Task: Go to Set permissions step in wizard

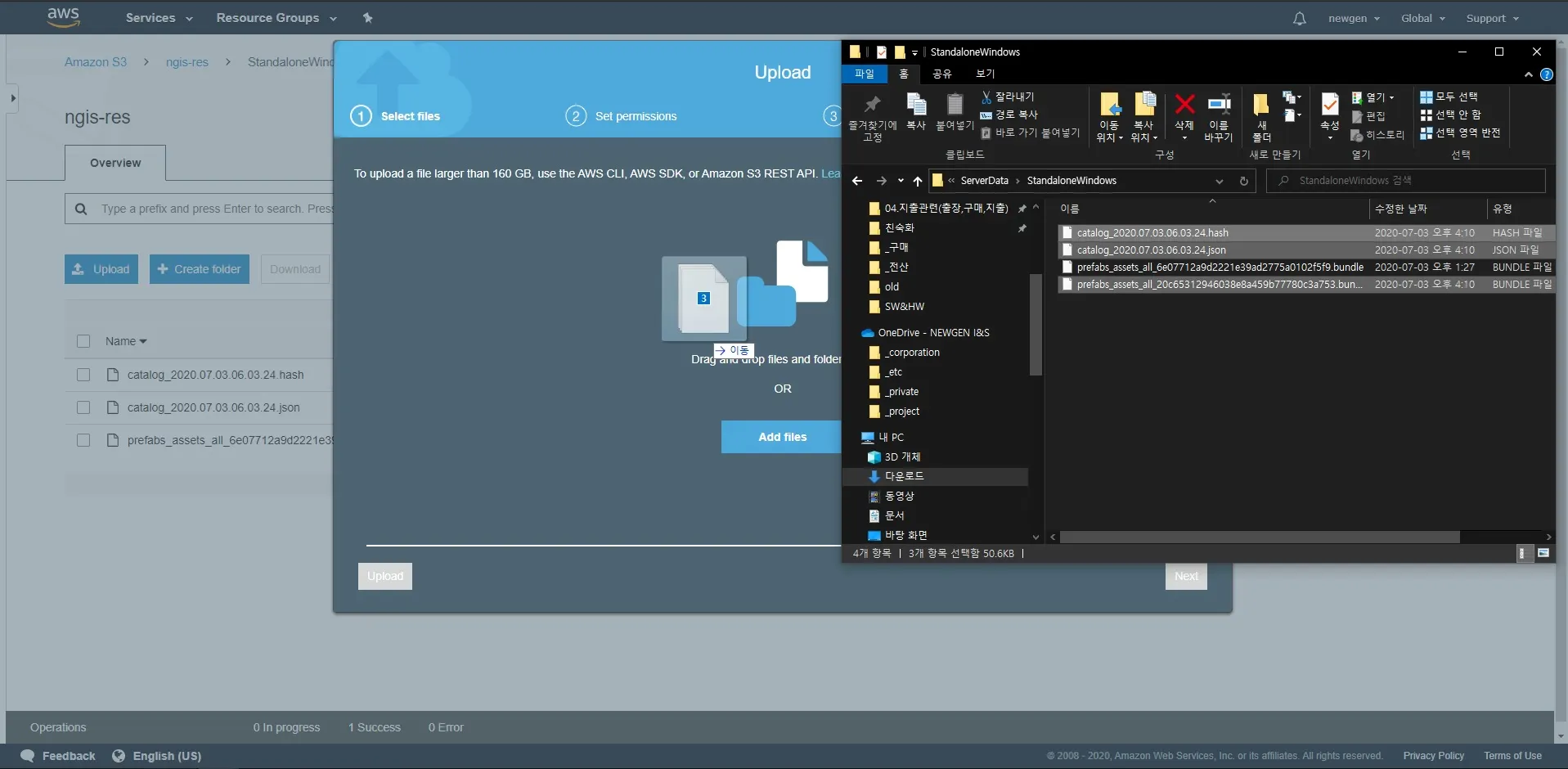Action: click(622, 116)
